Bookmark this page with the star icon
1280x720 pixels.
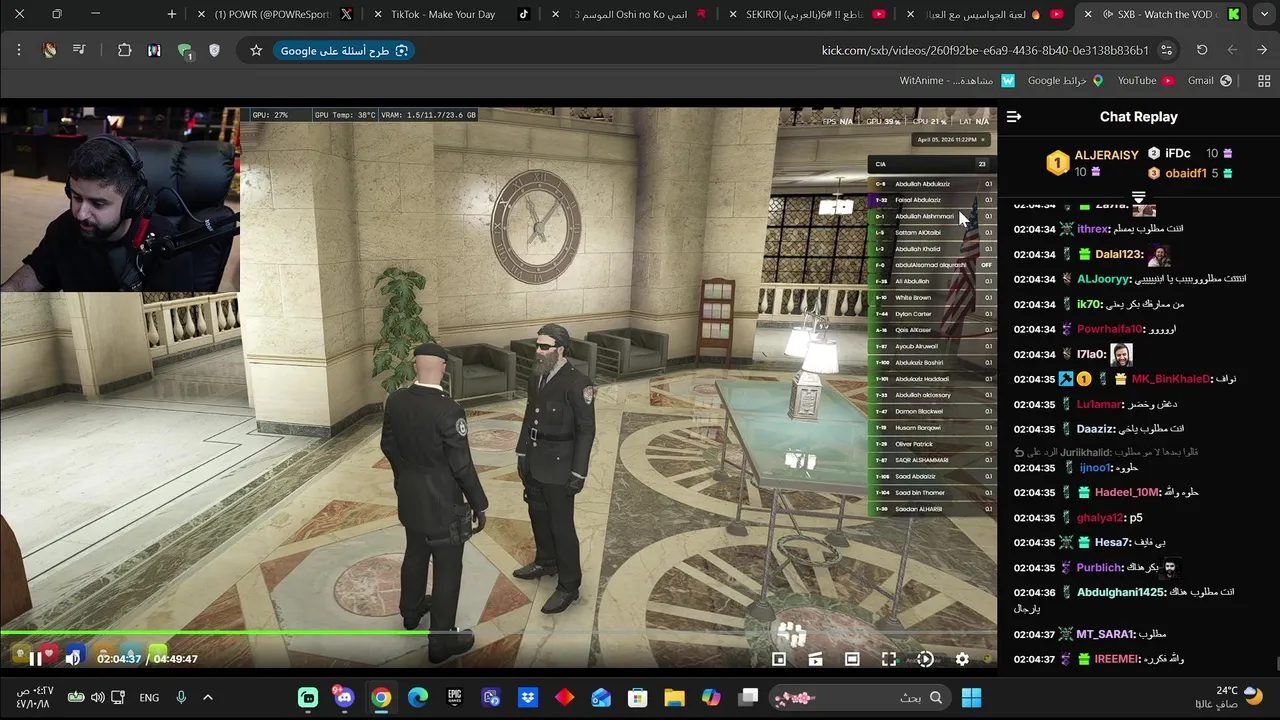click(x=256, y=50)
